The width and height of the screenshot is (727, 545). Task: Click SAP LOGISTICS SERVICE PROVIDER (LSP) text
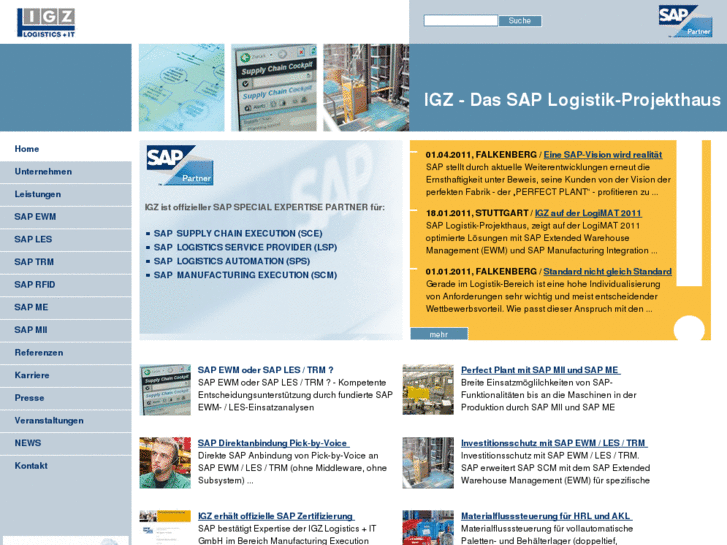click(245, 248)
